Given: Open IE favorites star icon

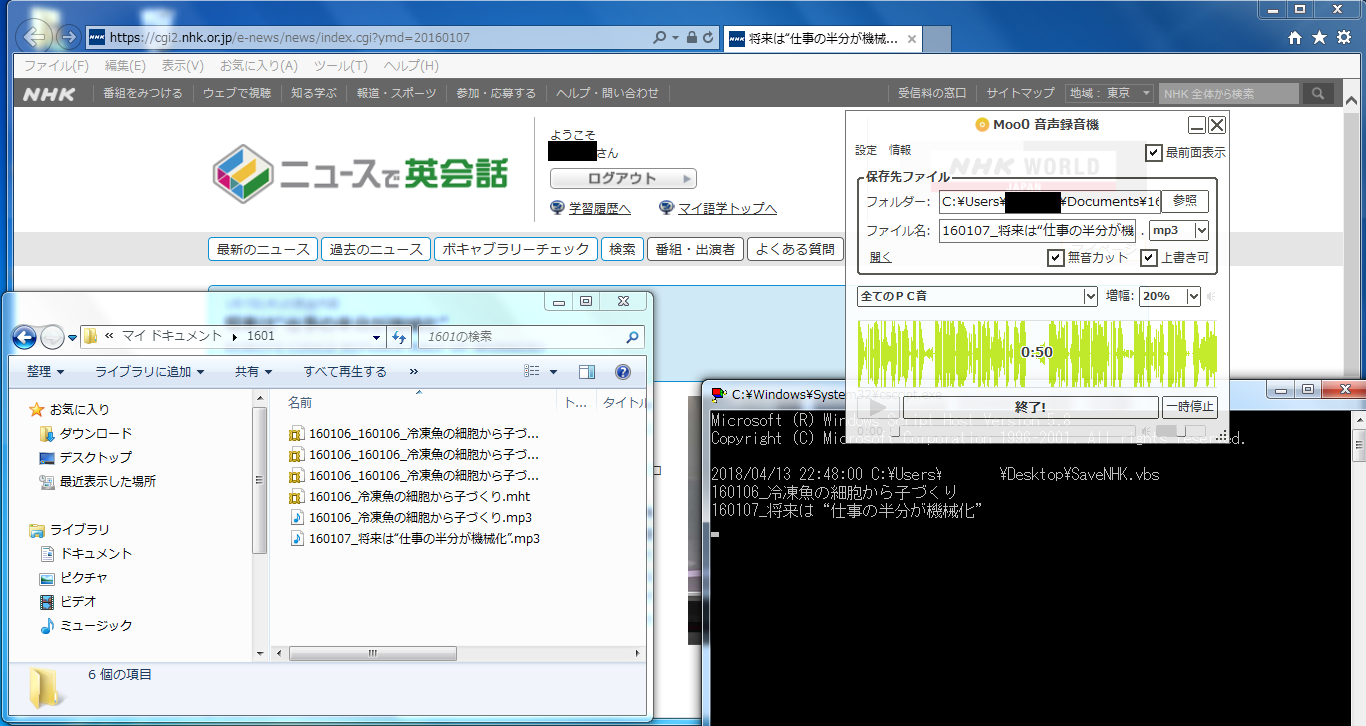Looking at the screenshot, I should point(1319,37).
